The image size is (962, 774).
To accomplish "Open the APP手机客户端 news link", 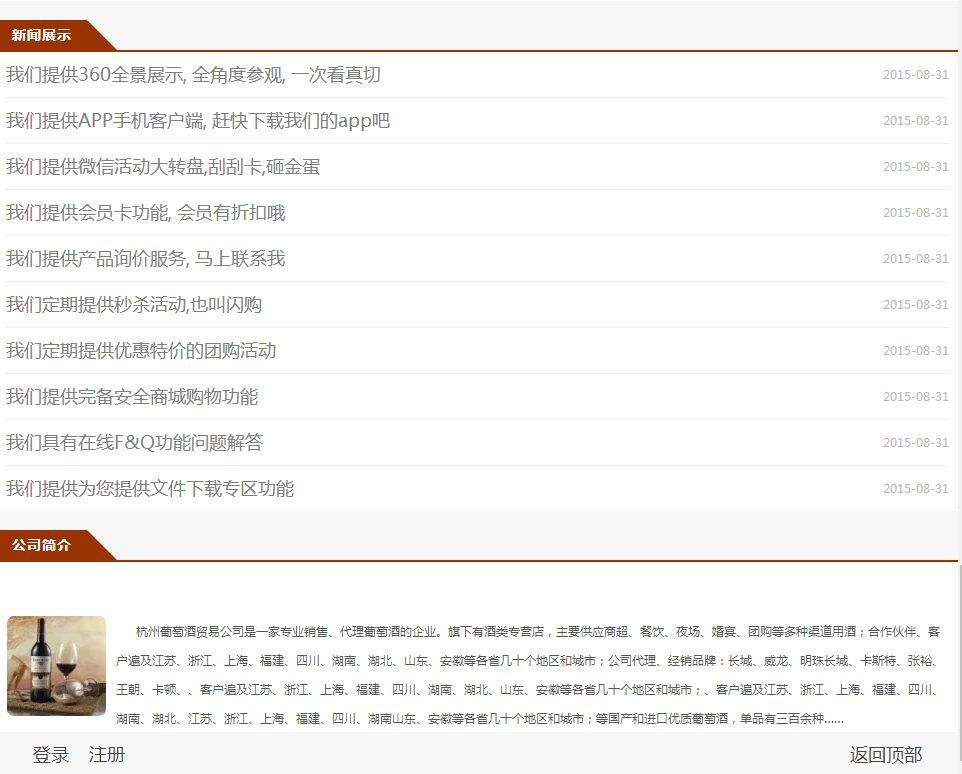I will point(198,121).
